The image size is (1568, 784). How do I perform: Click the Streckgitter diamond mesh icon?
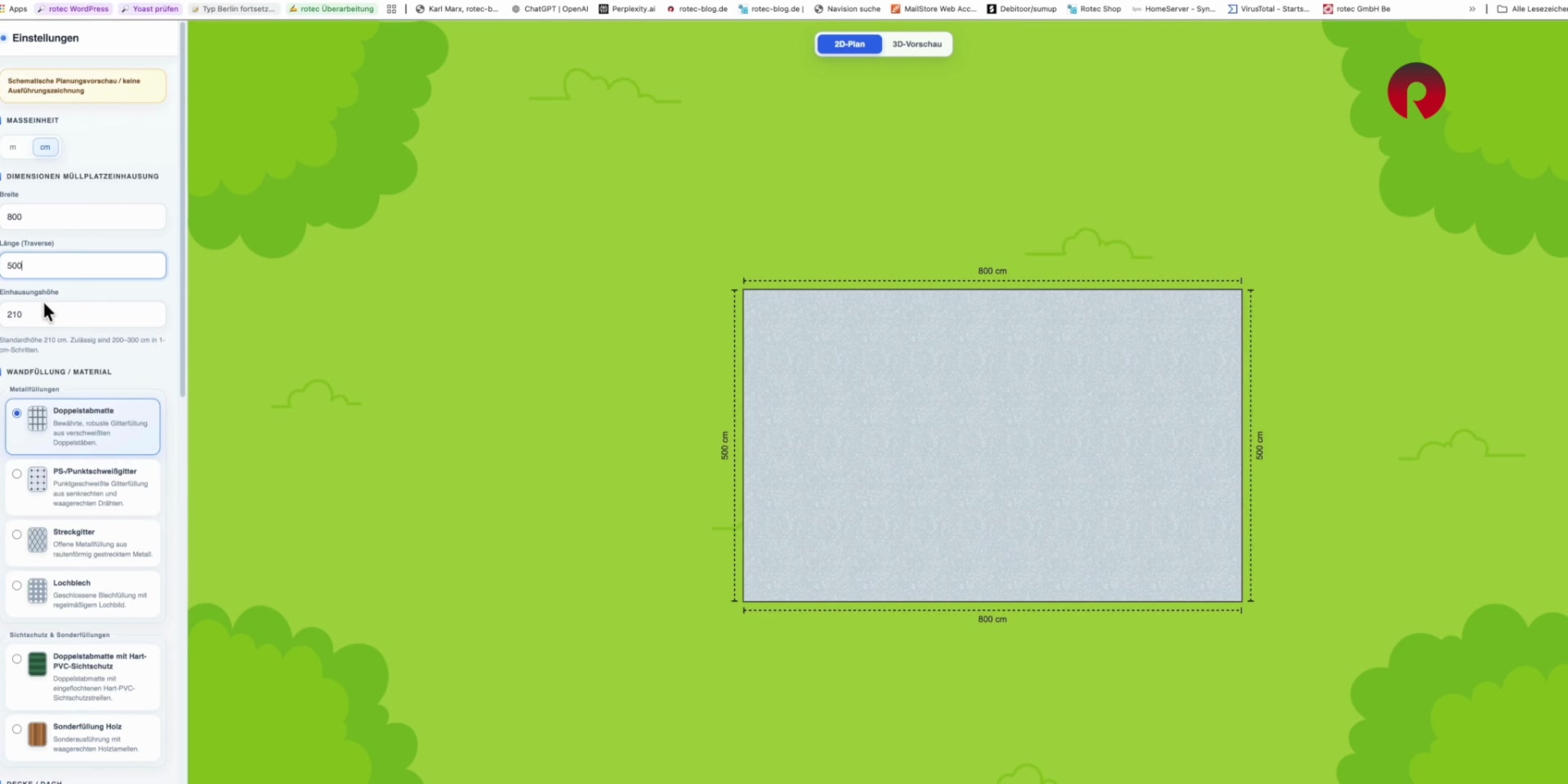pyautogui.click(x=38, y=540)
